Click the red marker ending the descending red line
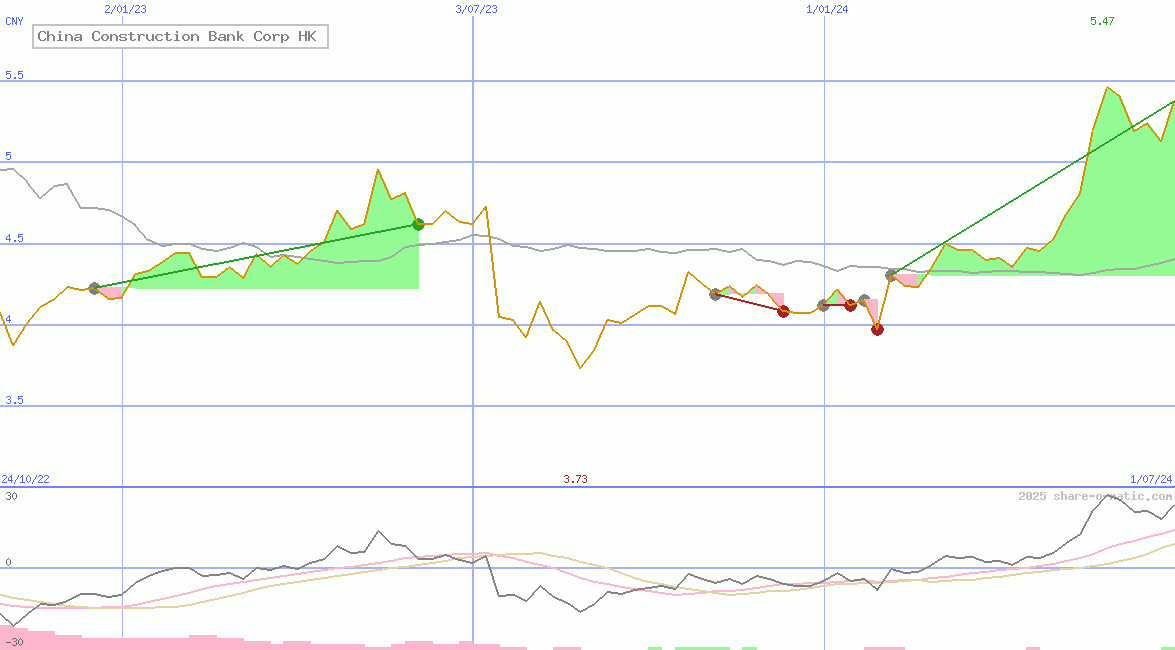 click(783, 311)
